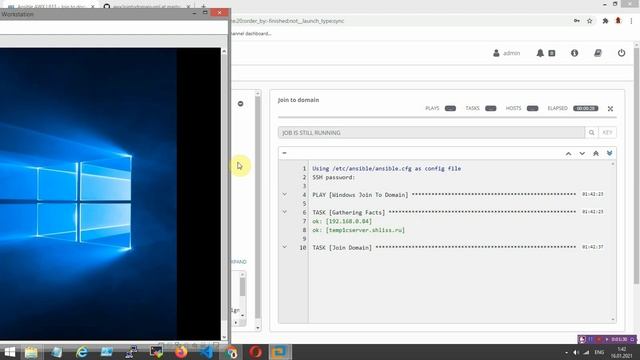Screen dimensions: 640x360
Task: Click the ENG language indicator
Action: 599,352
